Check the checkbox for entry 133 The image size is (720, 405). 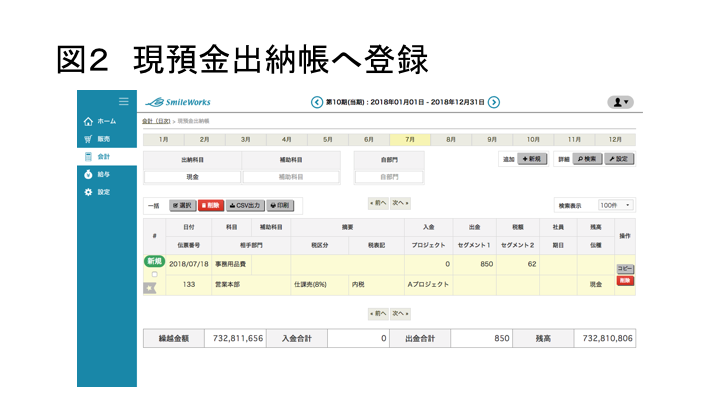(x=155, y=275)
